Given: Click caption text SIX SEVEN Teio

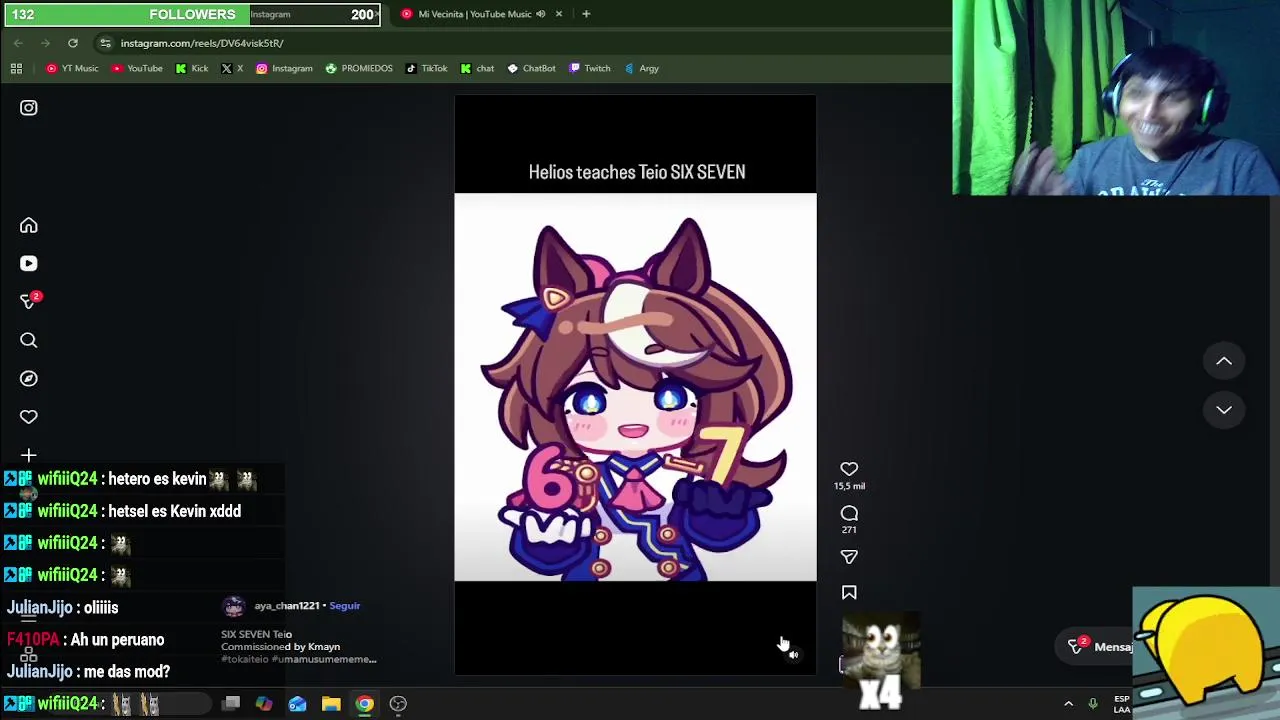Looking at the screenshot, I should click(x=256, y=634).
